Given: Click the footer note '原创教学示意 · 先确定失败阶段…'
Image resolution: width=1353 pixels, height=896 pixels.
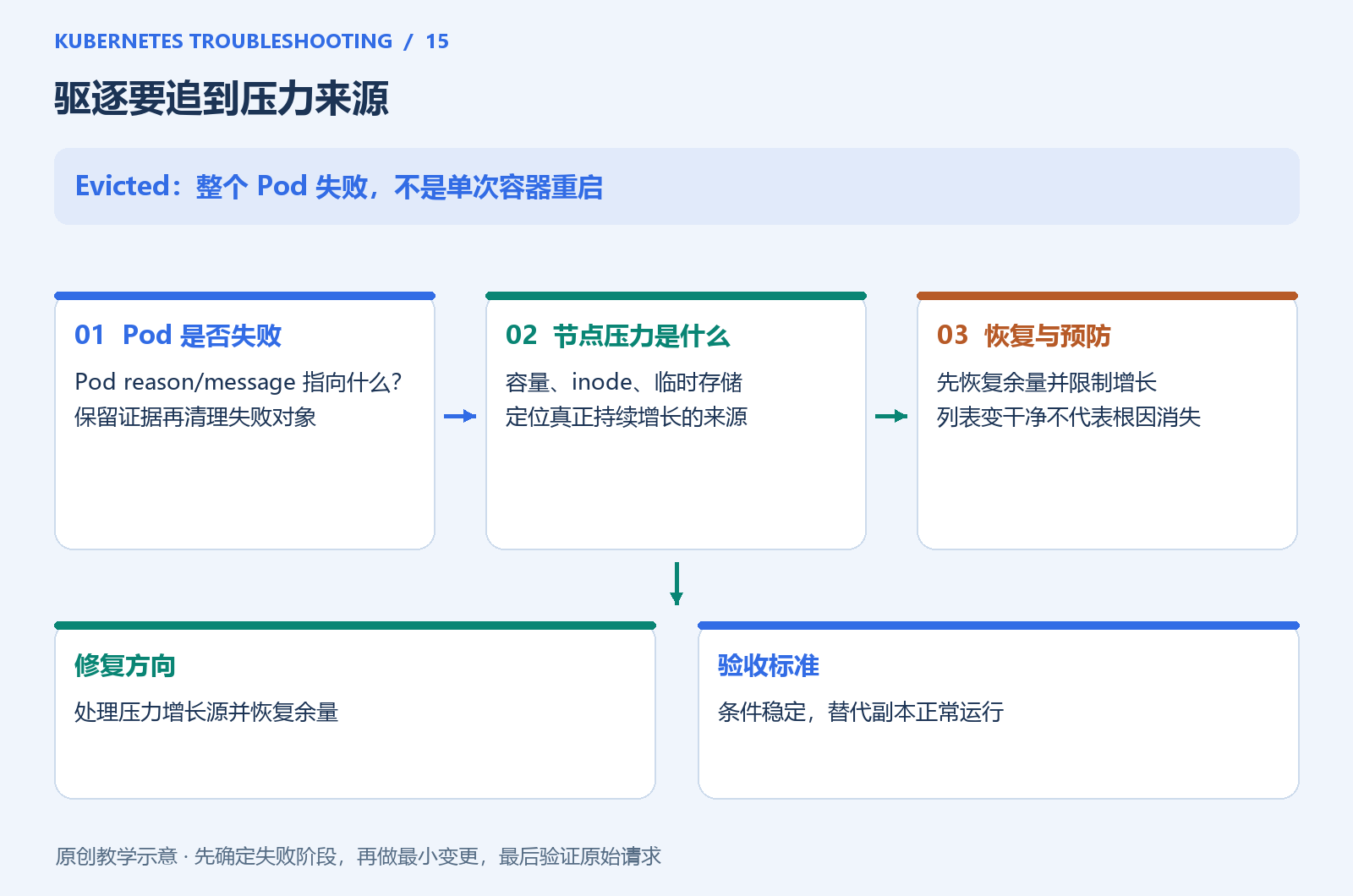Looking at the screenshot, I should [x=359, y=856].
